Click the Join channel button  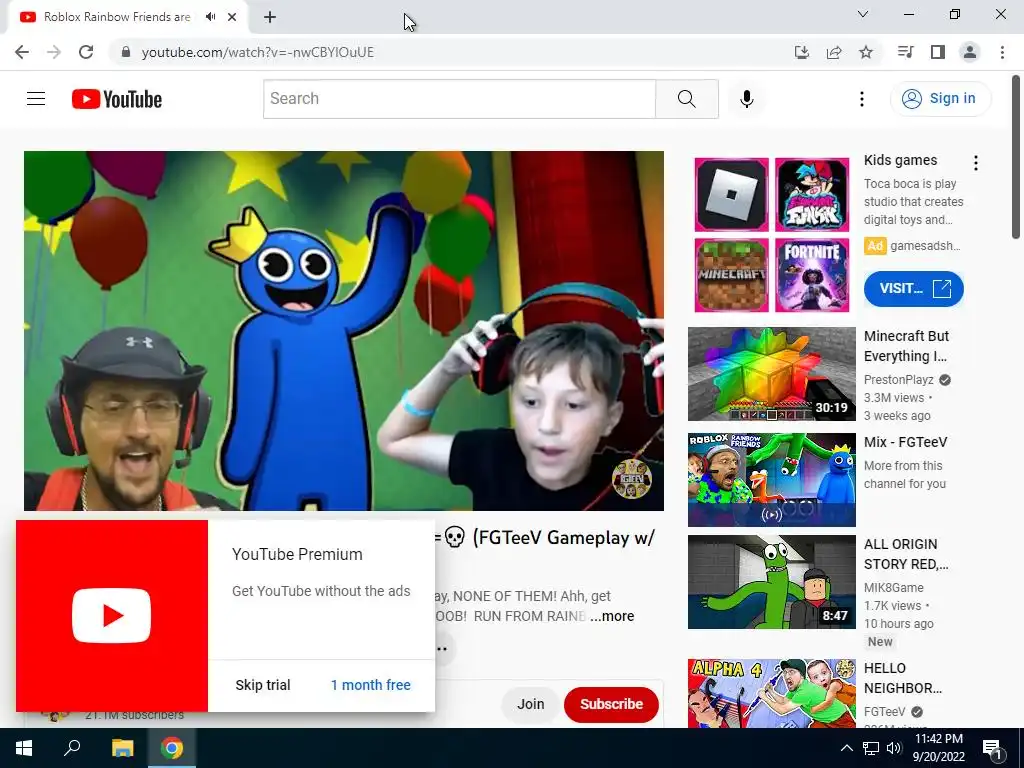point(530,704)
